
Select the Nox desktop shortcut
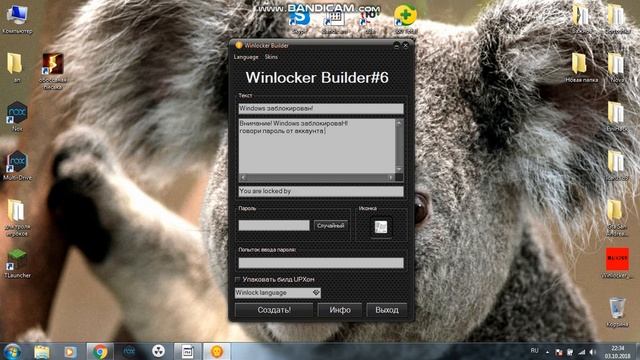click(x=17, y=117)
